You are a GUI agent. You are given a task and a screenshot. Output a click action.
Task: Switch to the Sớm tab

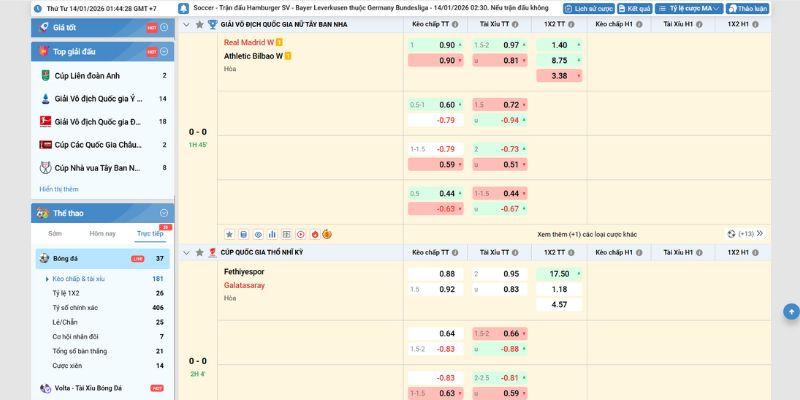point(55,233)
